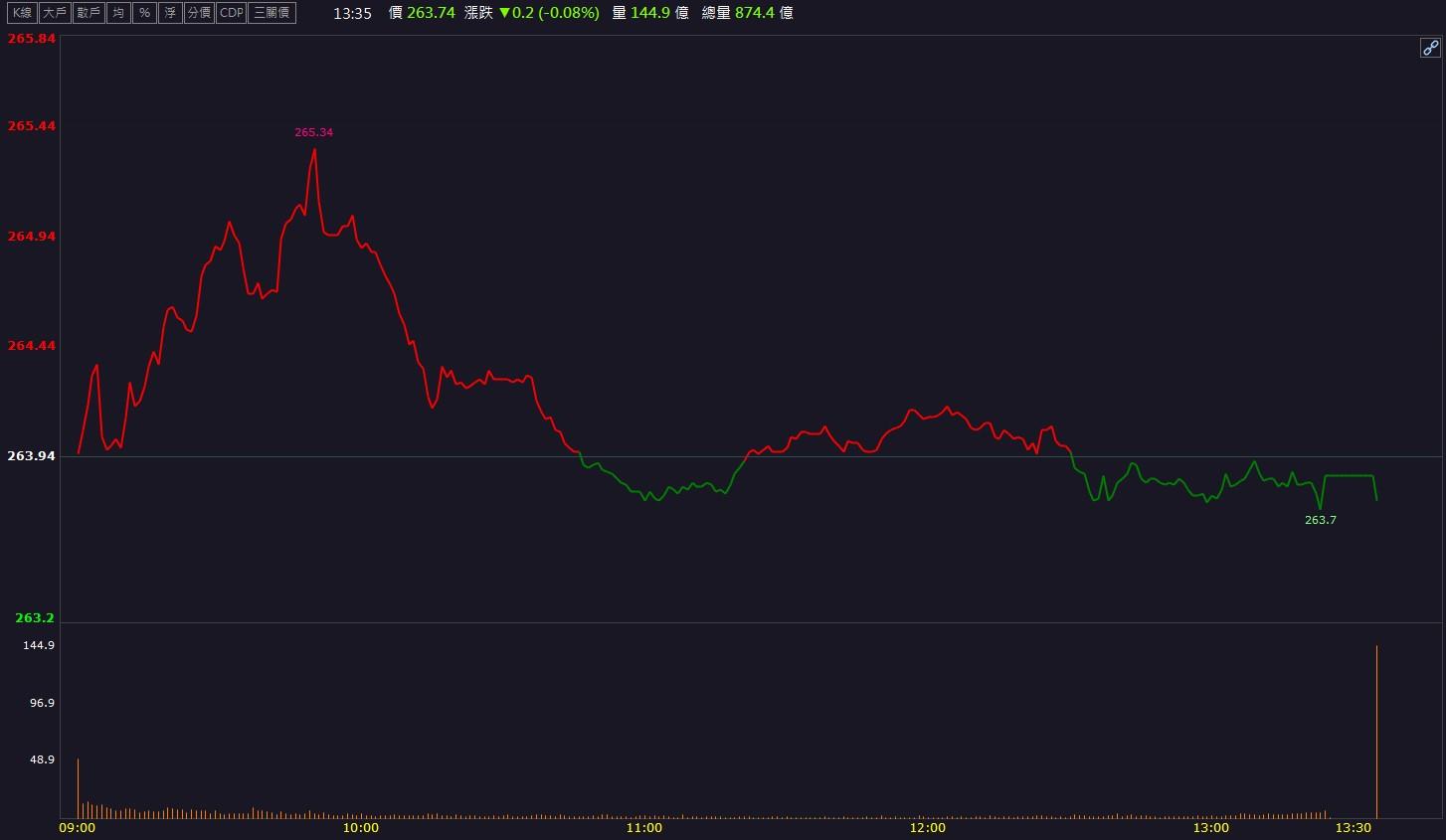This screenshot has width=1446, height=840.
Task: Click the change value ▼0.2 (-0.08%)
Action: tap(549, 13)
